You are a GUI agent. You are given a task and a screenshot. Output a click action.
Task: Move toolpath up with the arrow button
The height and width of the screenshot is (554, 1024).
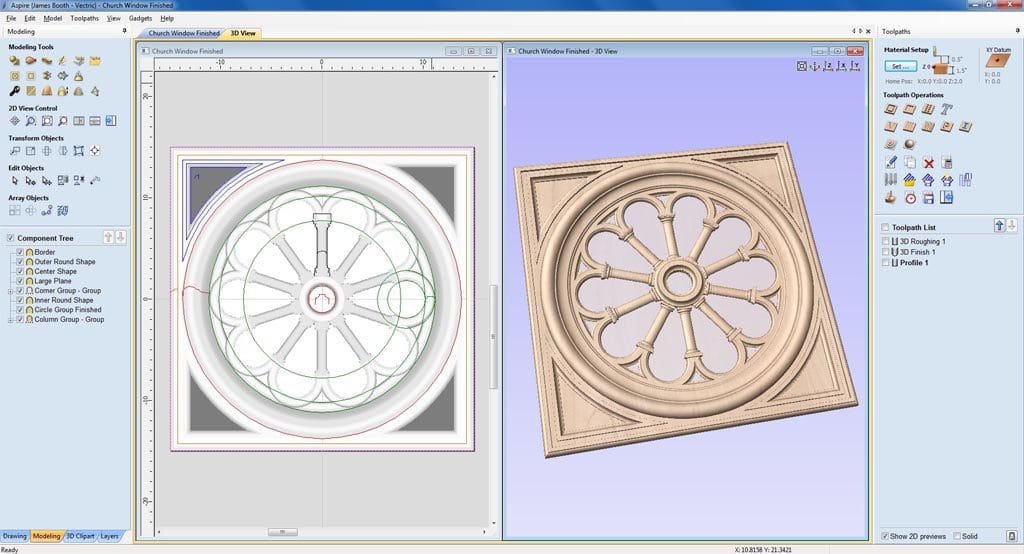[x=999, y=227]
